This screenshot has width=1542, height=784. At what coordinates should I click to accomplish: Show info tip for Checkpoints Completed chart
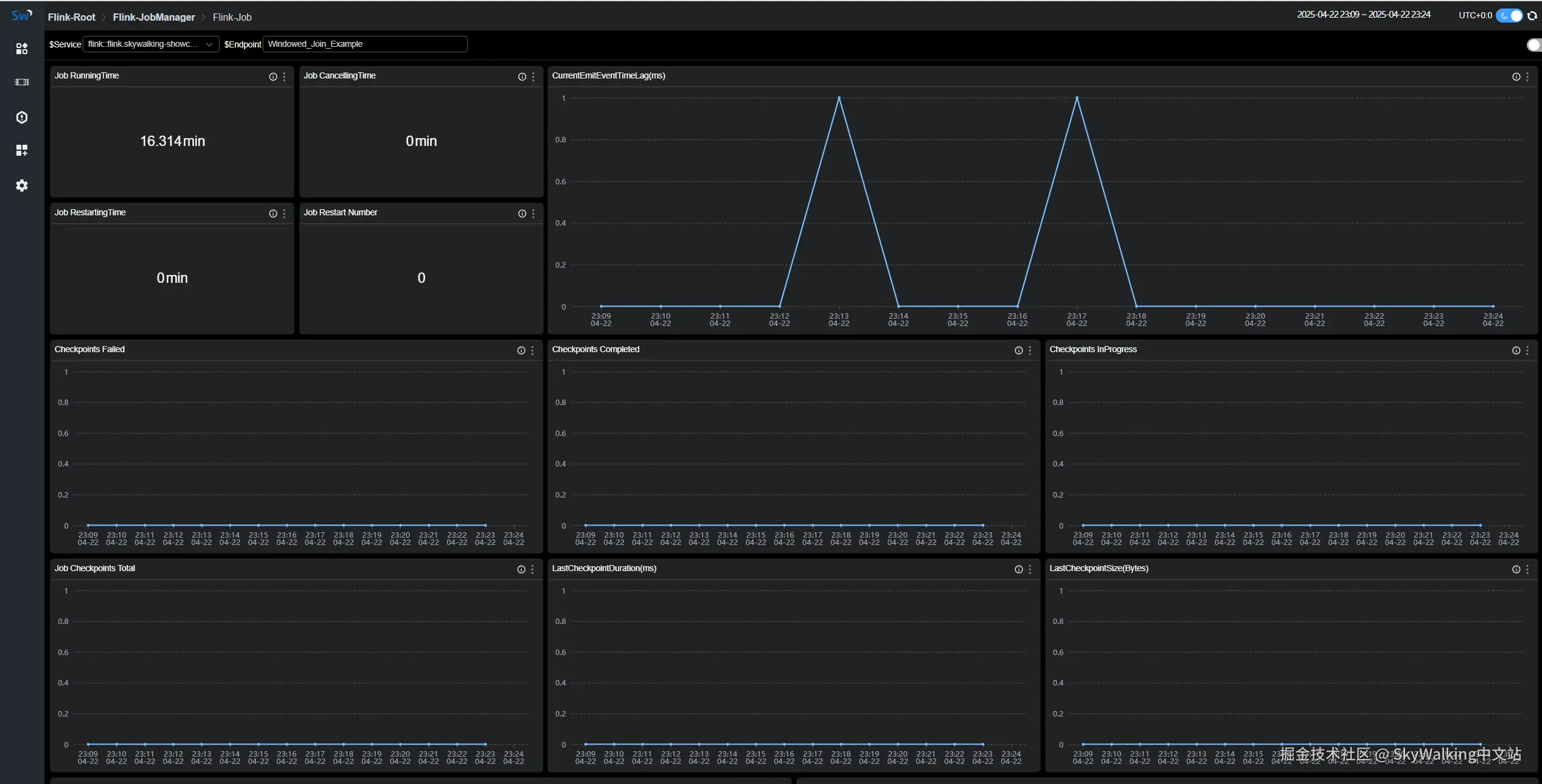(1018, 350)
